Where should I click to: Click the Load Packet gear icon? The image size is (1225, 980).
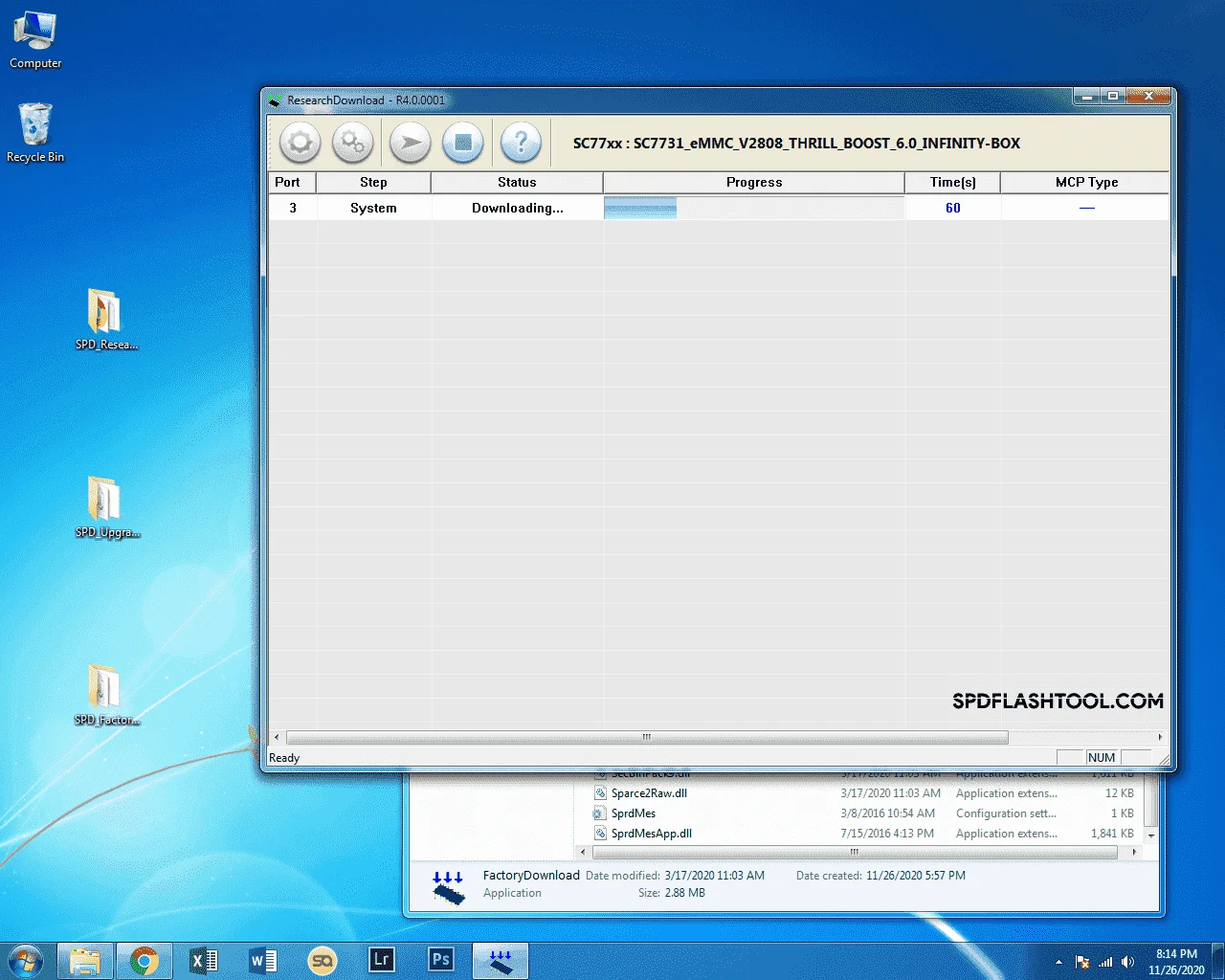[x=300, y=144]
